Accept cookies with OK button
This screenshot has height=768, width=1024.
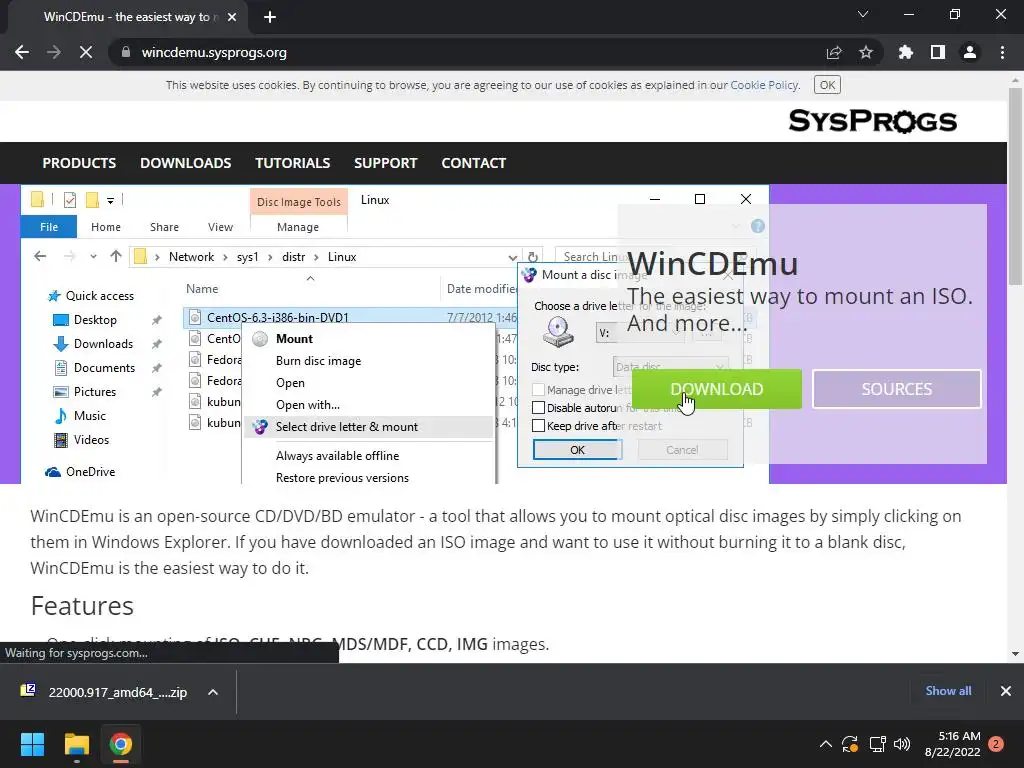pyautogui.click(x=827, y=85)
